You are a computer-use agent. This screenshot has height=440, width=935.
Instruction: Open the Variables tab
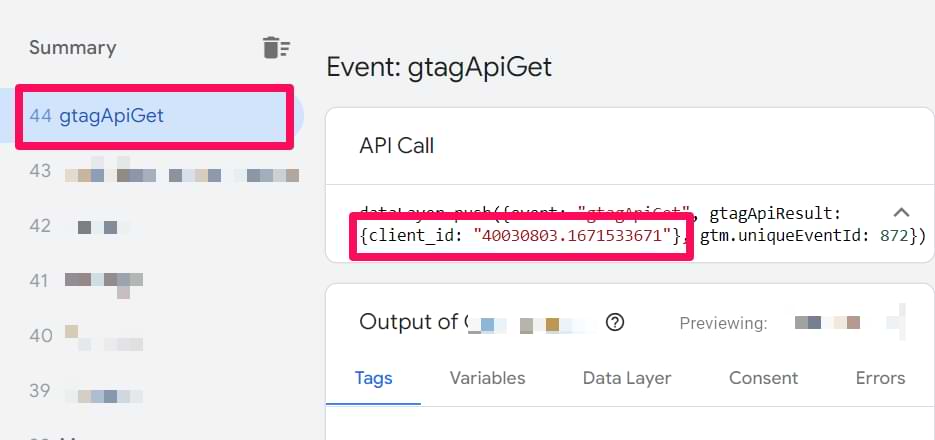(487, 378)
